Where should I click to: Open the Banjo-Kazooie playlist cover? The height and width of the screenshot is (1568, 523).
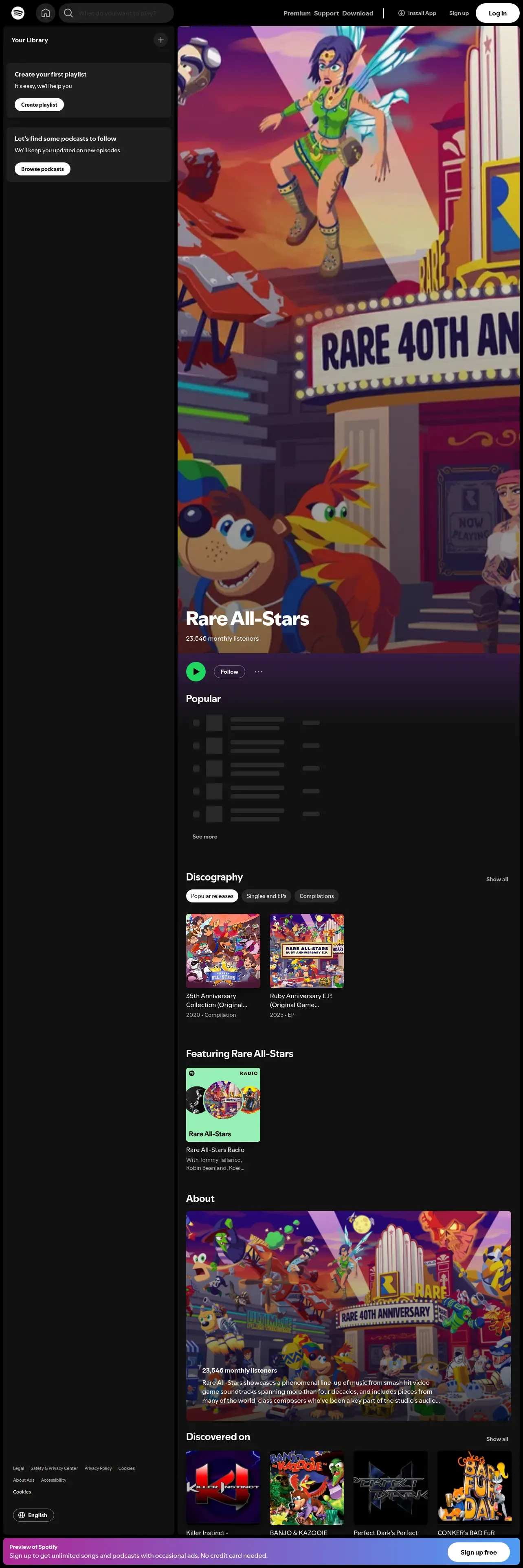pos(307,1488)
